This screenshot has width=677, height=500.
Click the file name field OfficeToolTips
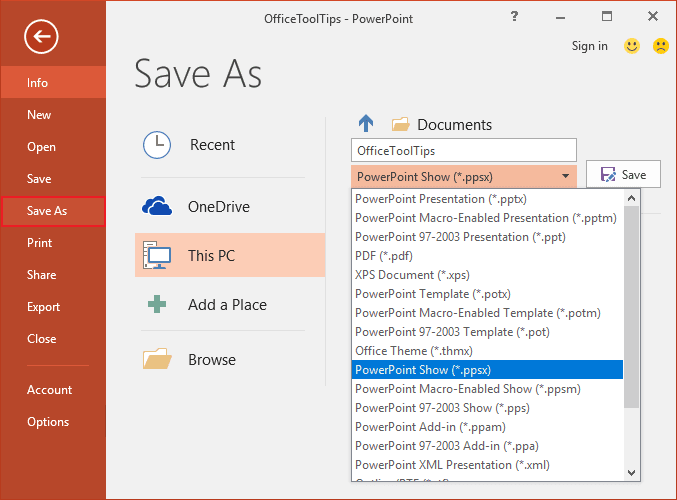464,150
